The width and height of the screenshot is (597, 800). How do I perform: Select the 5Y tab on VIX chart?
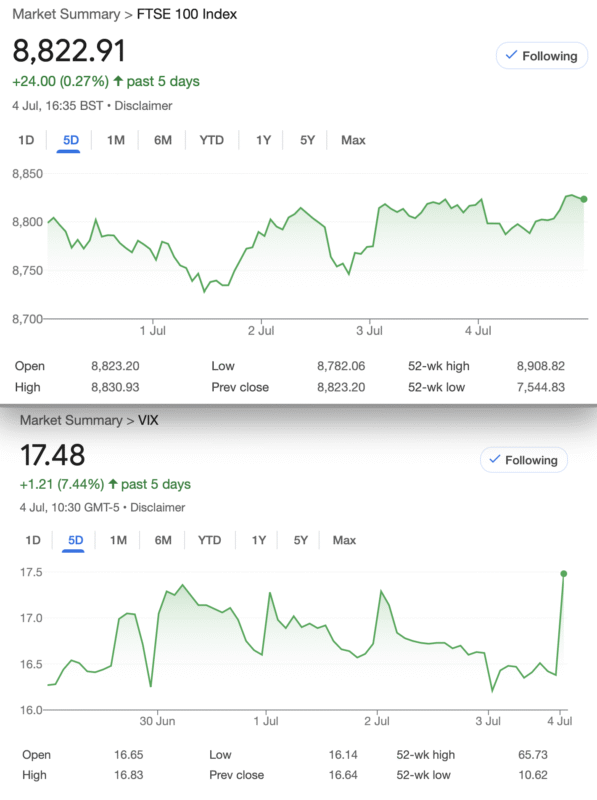click(301, 540)
